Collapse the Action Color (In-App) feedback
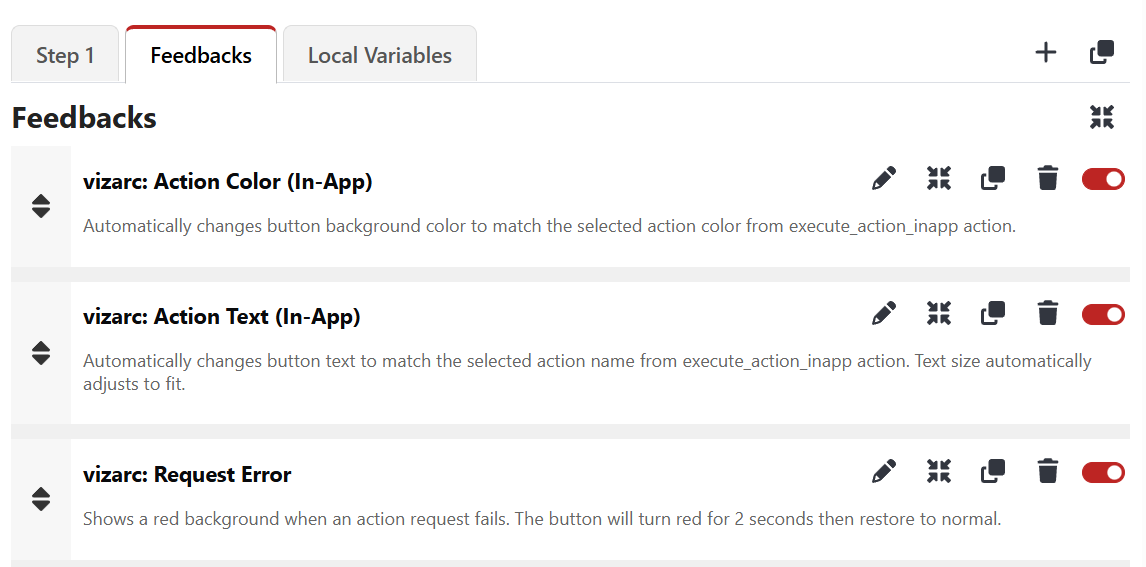 (939, 179)
